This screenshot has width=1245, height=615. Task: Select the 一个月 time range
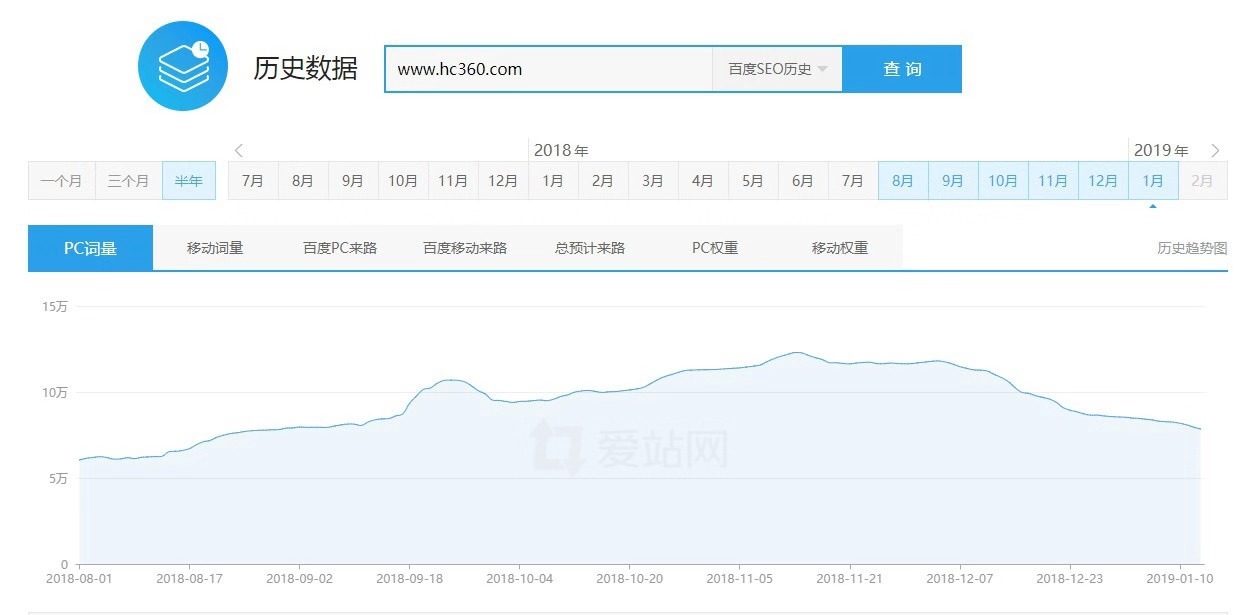pyautogui.click(x=63, y=181)
